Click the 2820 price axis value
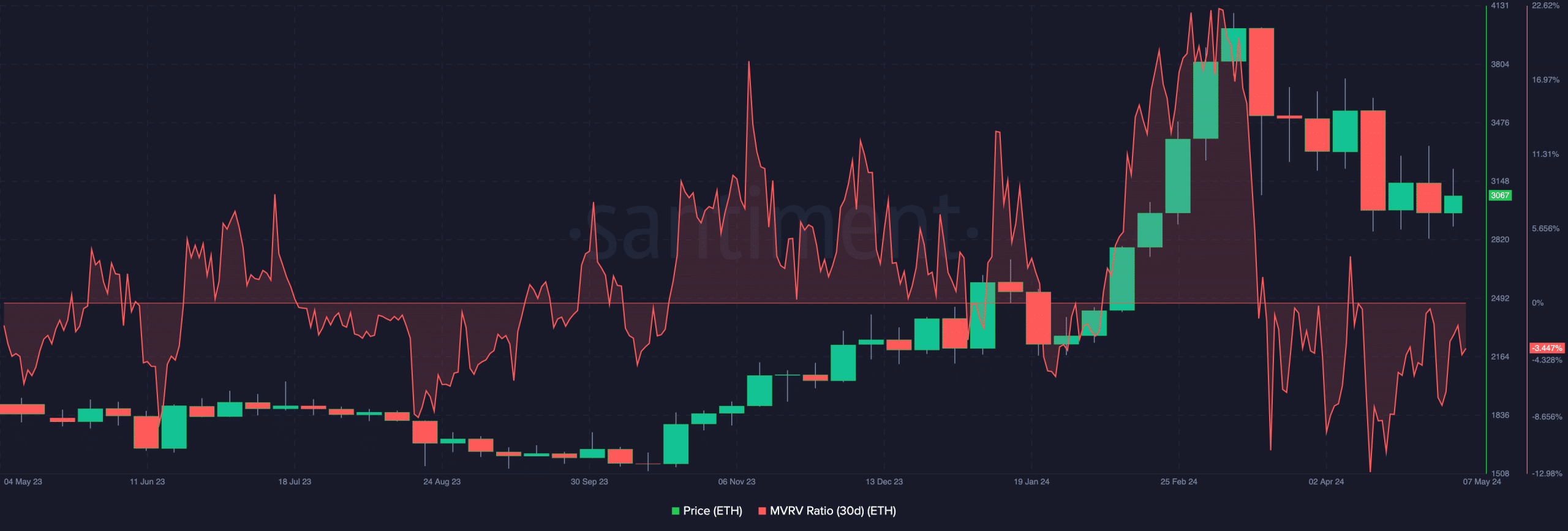1568x531 pixels. point(1500,239)
